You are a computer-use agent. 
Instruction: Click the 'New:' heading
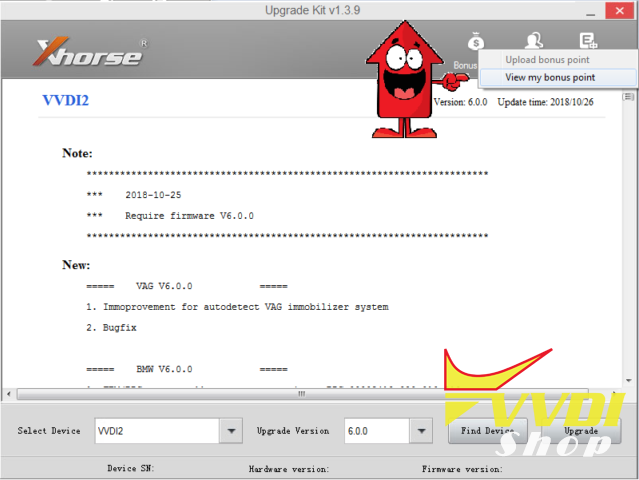pos(76,265)
